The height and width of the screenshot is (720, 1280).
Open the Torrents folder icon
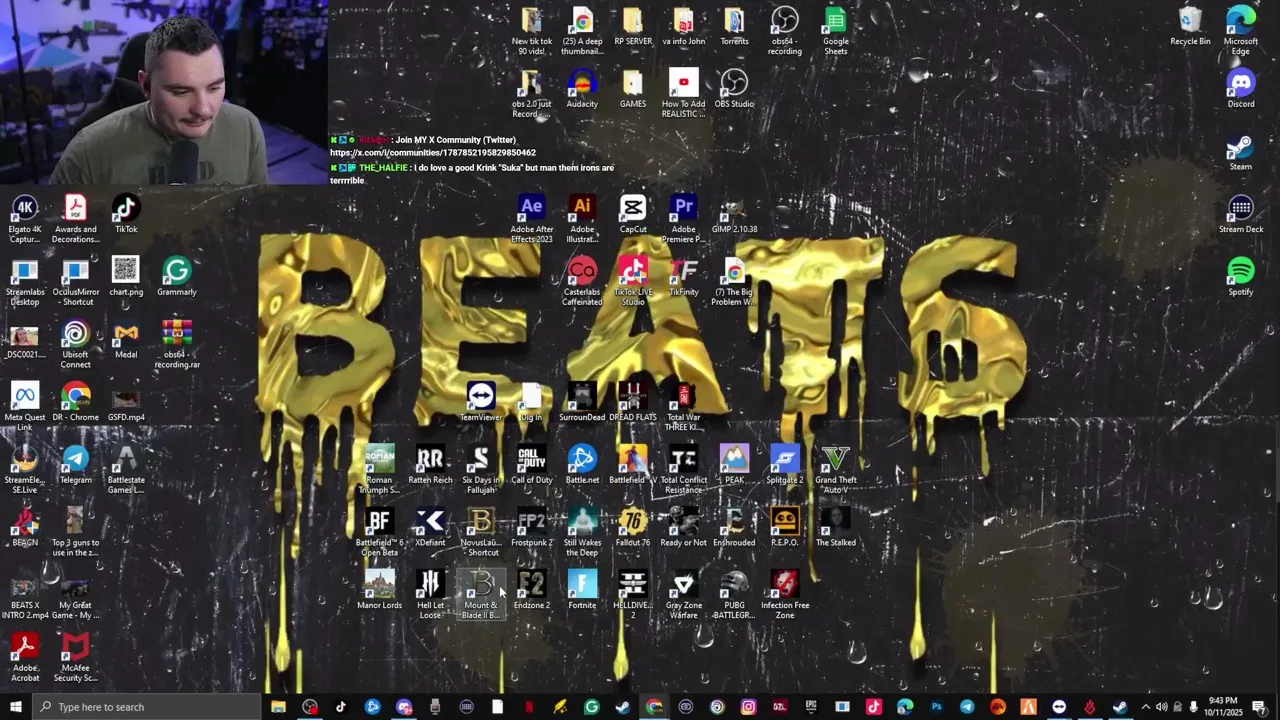coord(734,26)
